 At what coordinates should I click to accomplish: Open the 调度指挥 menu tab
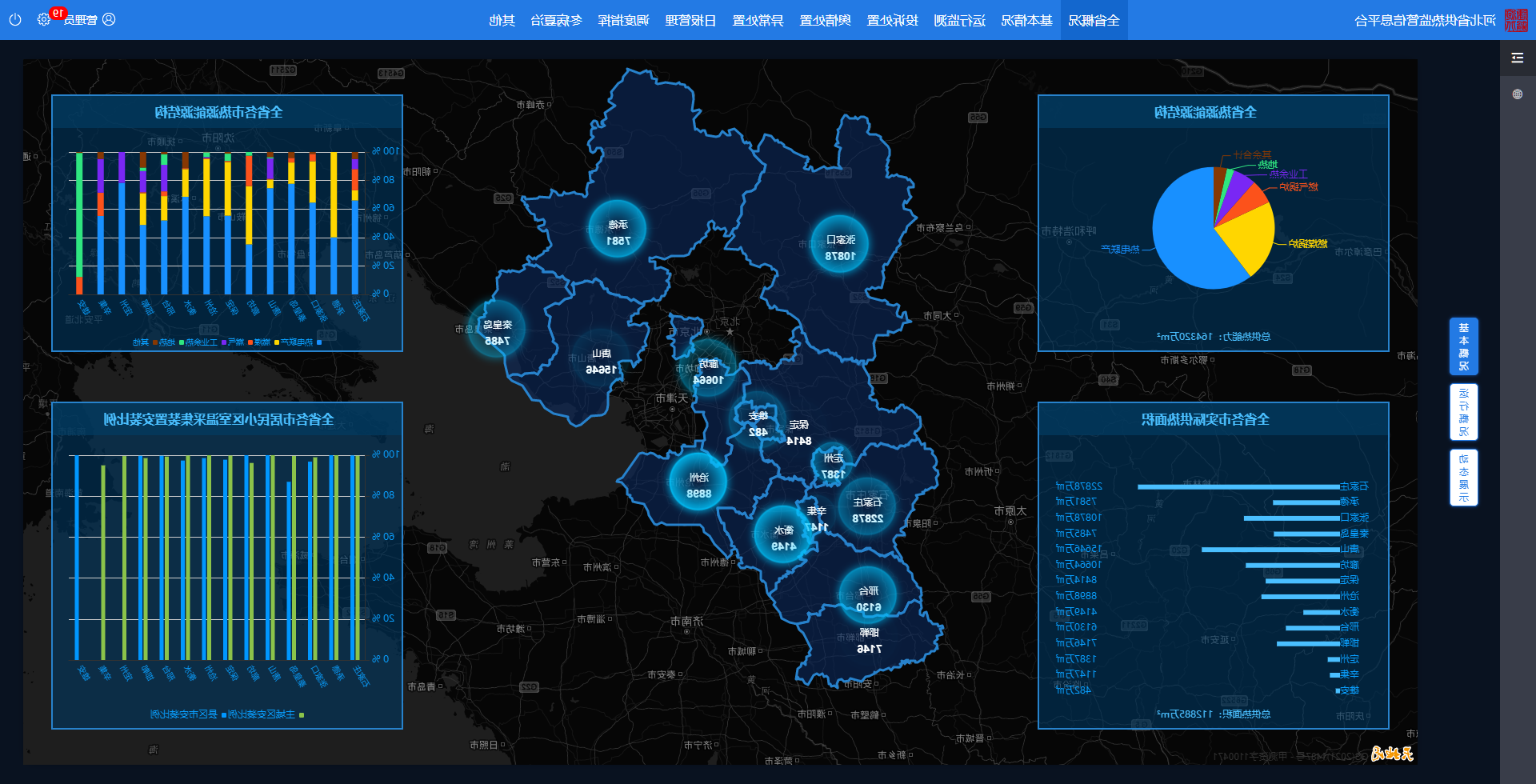tap(624, 20)
